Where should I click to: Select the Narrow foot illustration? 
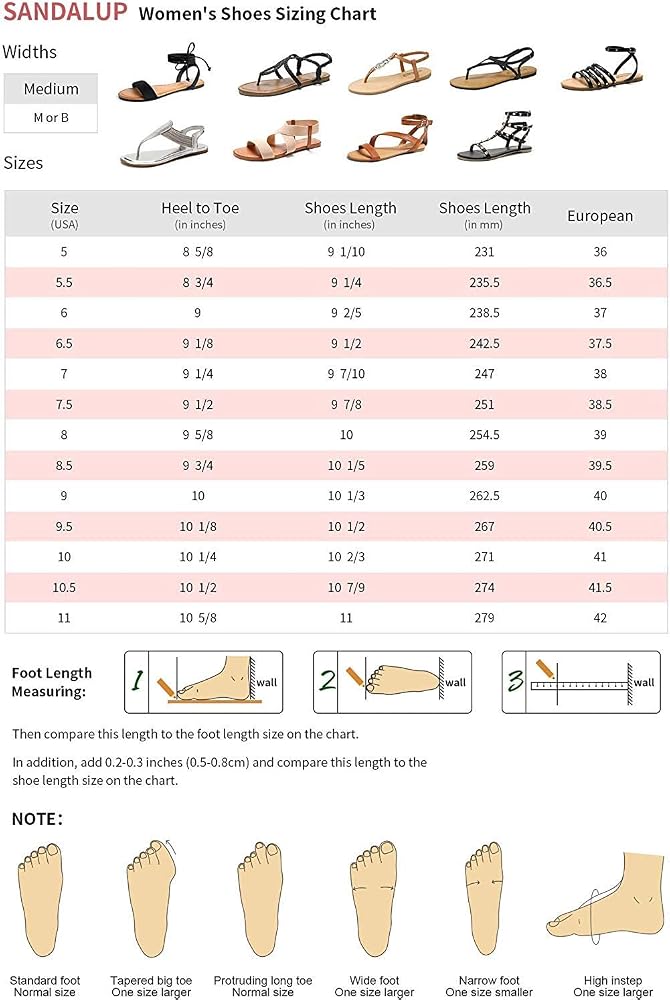coord(486,899)
